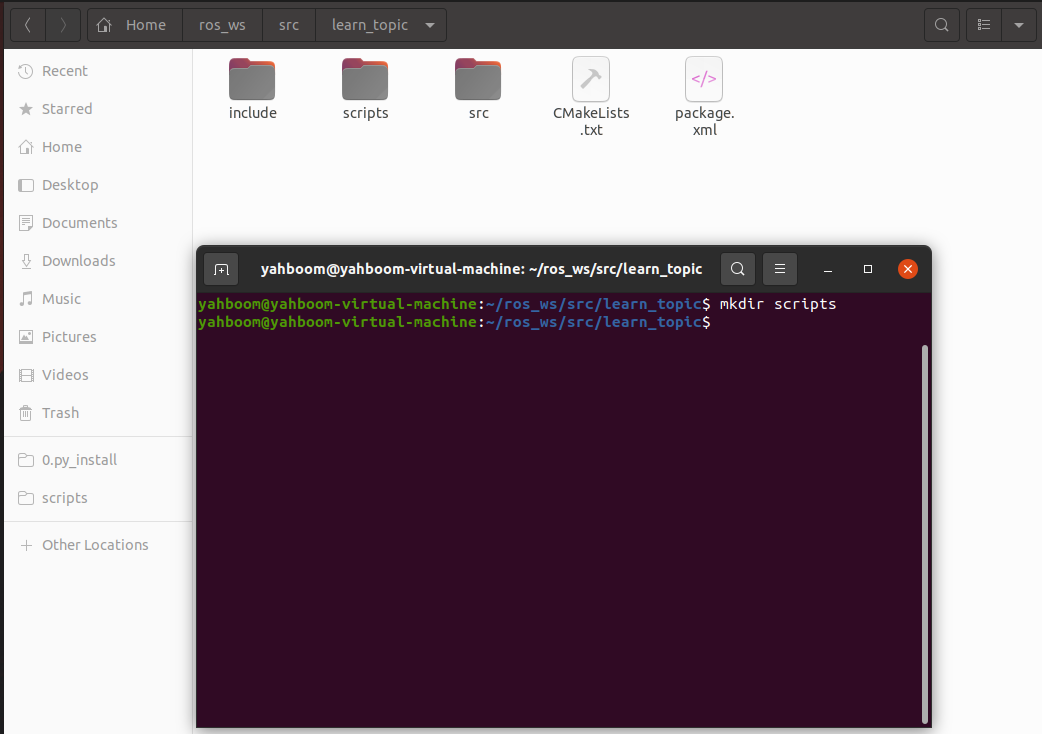Open Other Locations in the sidebar
This screenshot has width=1042, height=734.
point(98,545)
